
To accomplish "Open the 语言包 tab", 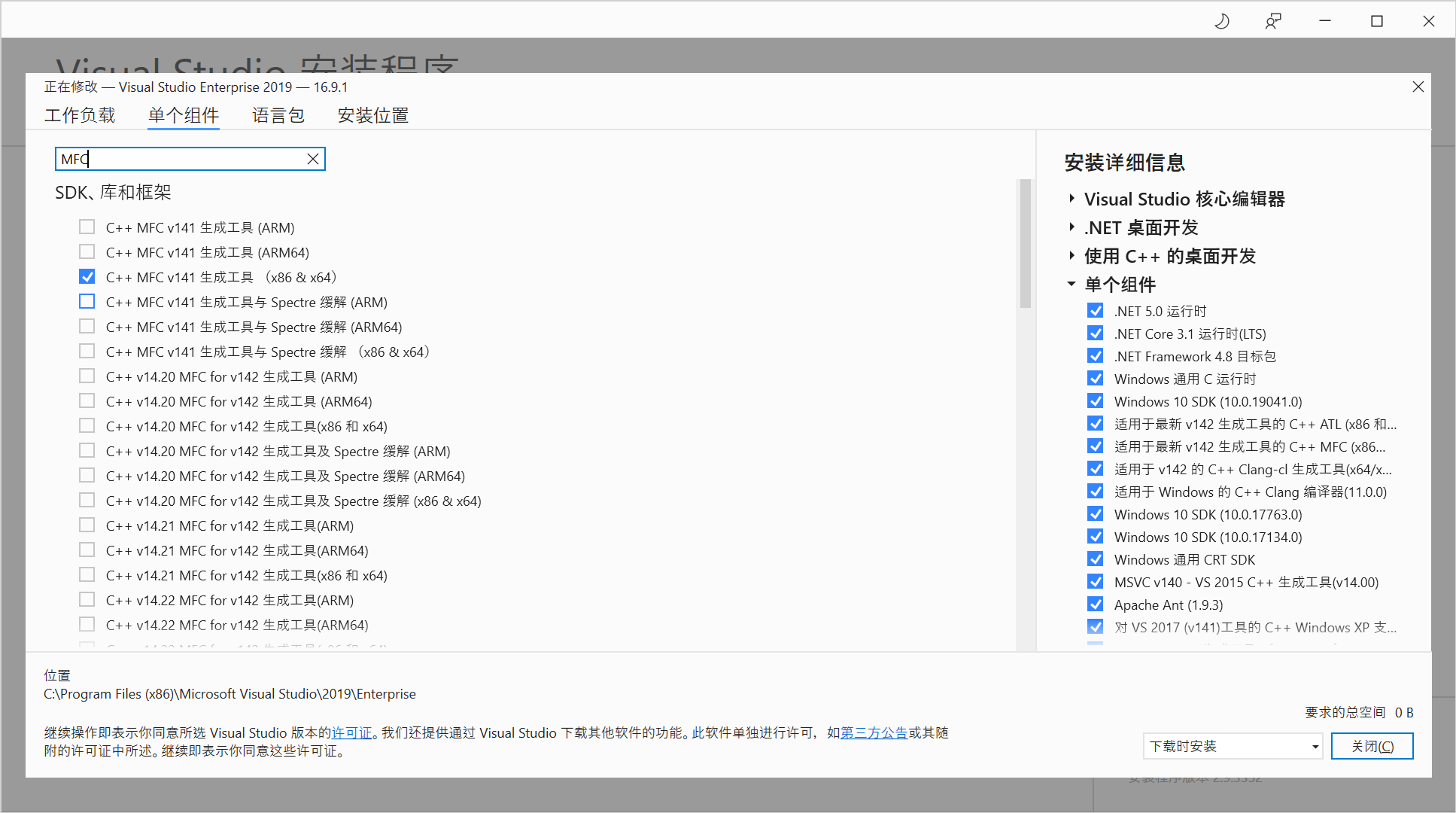I will click(278, 115).
